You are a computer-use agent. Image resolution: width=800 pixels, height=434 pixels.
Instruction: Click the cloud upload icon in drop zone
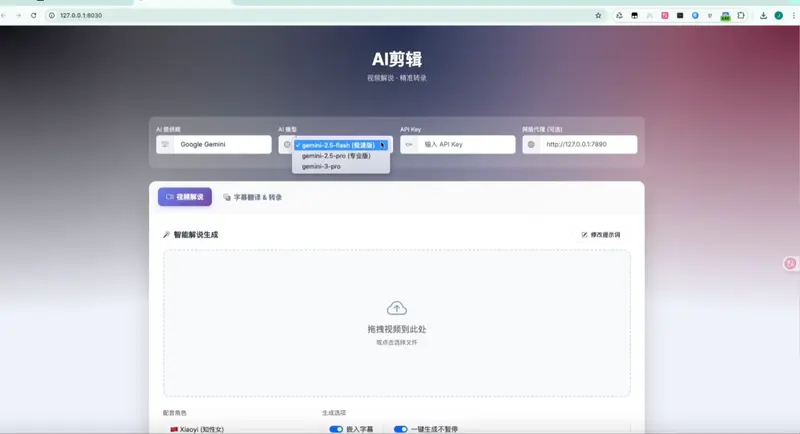click(x=396, y=308)
